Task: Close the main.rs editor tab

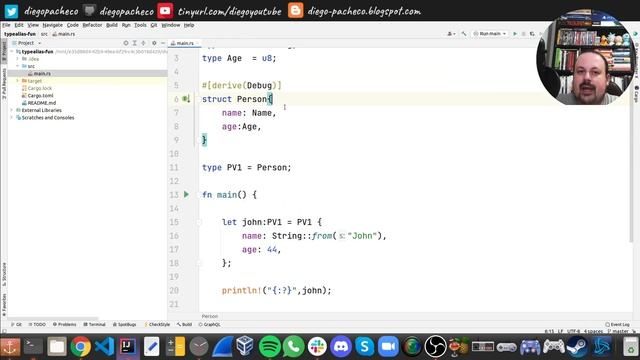Action: click(x=198, y=43)
